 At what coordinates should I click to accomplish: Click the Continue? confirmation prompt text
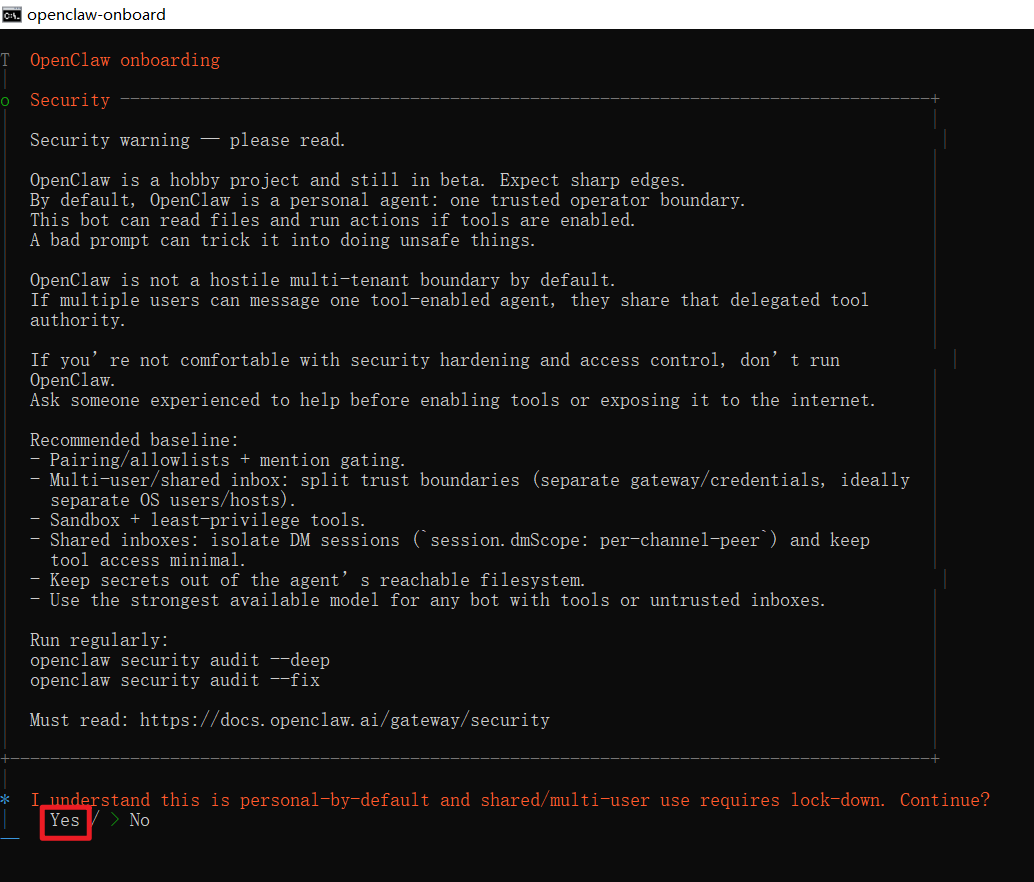point(510,800)
